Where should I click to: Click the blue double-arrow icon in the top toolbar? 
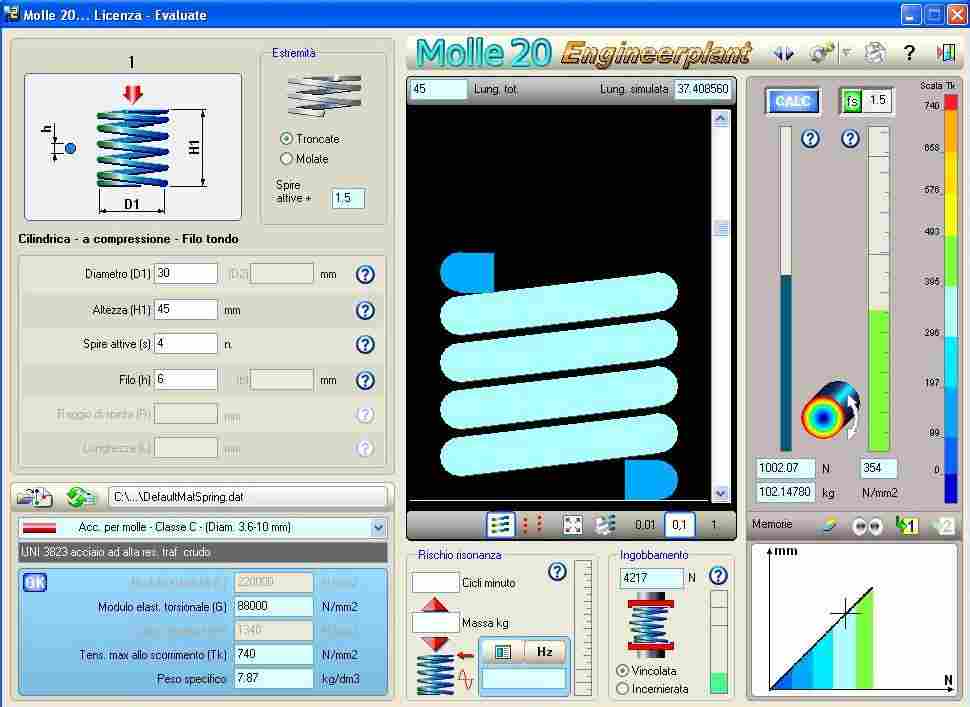[x=784, y=54]
